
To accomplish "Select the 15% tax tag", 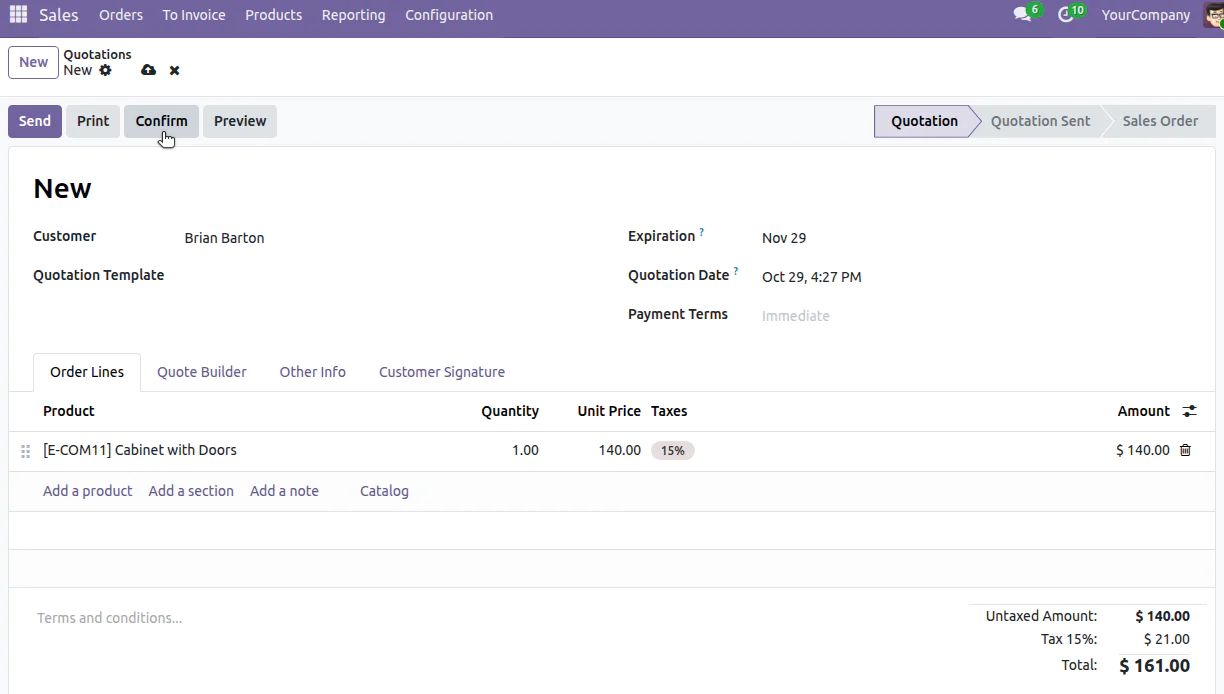I will 672,450.
